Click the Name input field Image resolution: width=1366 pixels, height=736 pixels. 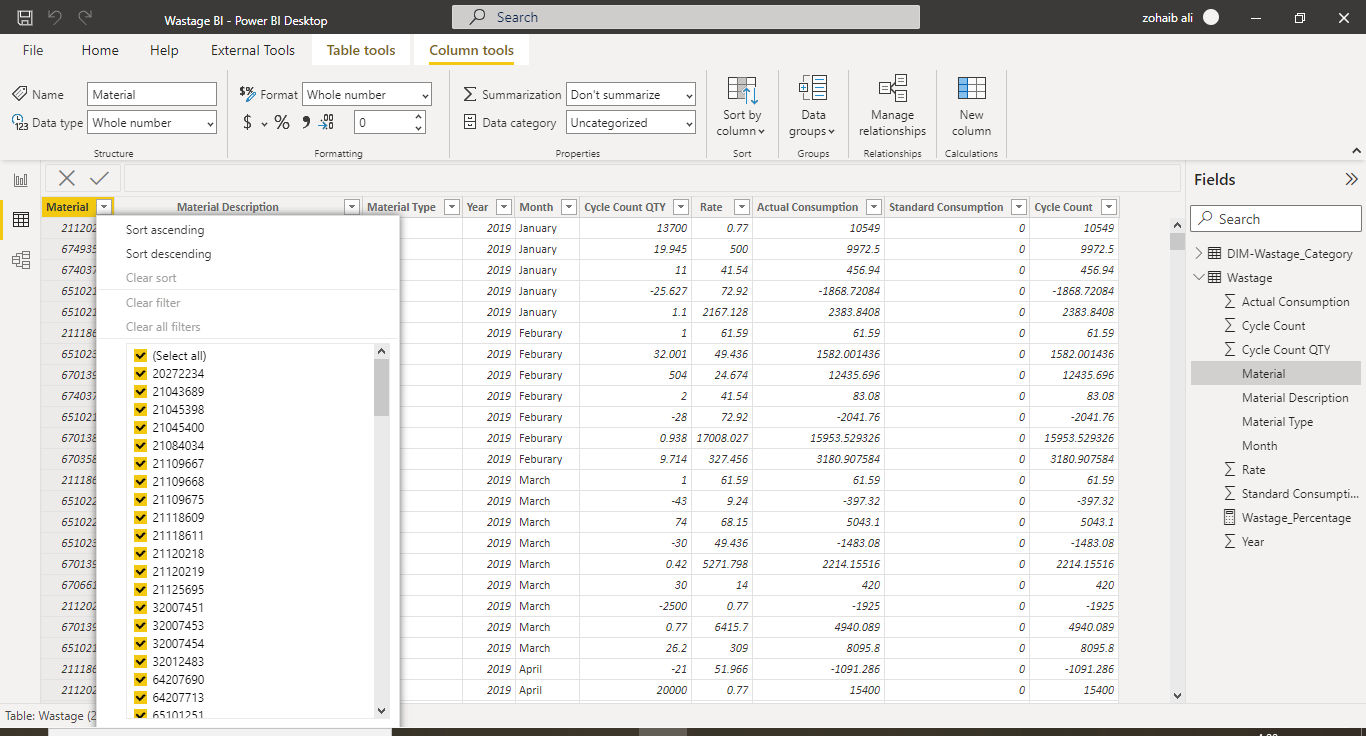152,94
